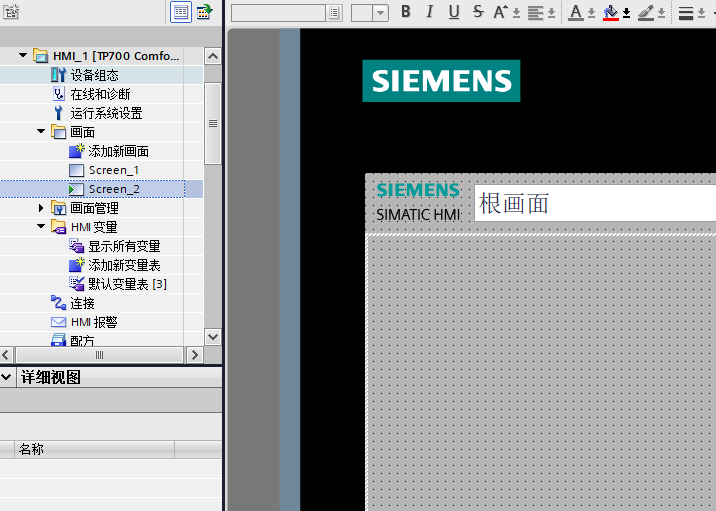Open HMI 报警 alarms item
Image resolution: width=716 pixels, height=511 pixels.
pos(94,322)
